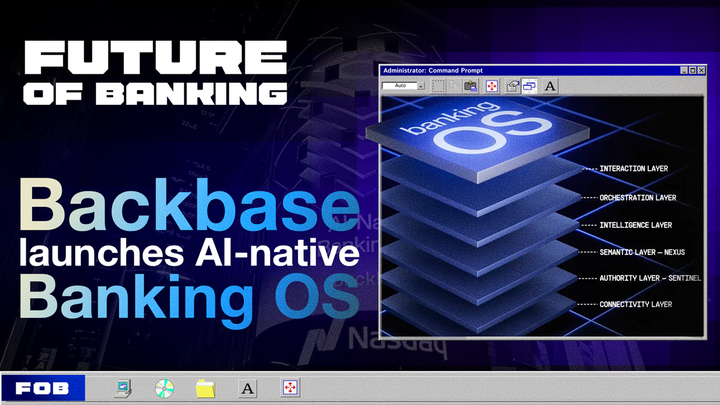The height and width of the screenshot is (405, 720).
Task: Click the FOB start button on the taskbar
Action: pos(43,388)
